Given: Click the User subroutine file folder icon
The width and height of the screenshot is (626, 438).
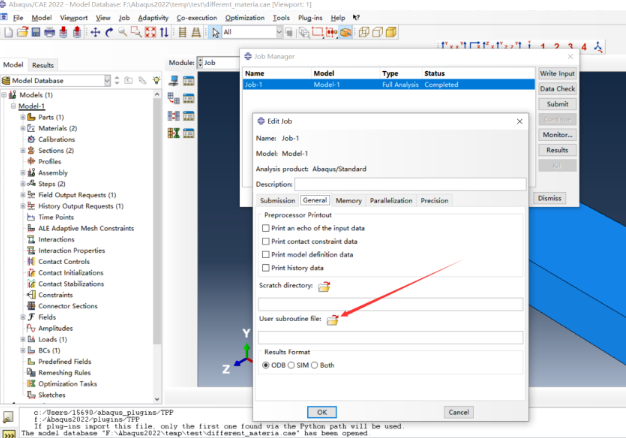Looking at the screenshot, I should [333, 319].
